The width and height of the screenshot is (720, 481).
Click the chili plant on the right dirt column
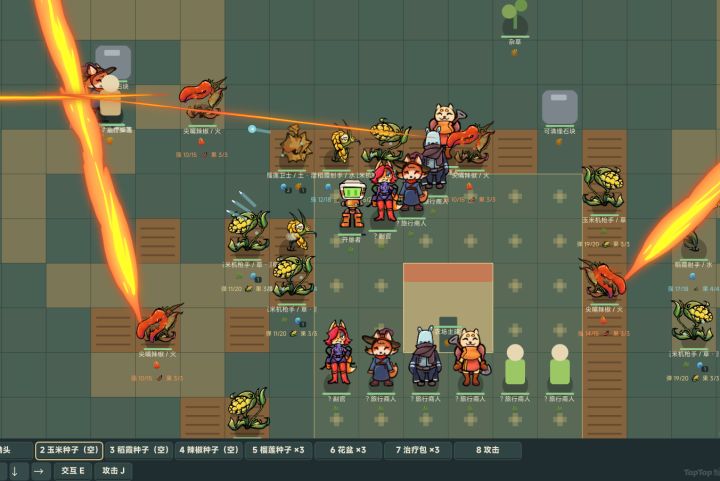[602, 279]
